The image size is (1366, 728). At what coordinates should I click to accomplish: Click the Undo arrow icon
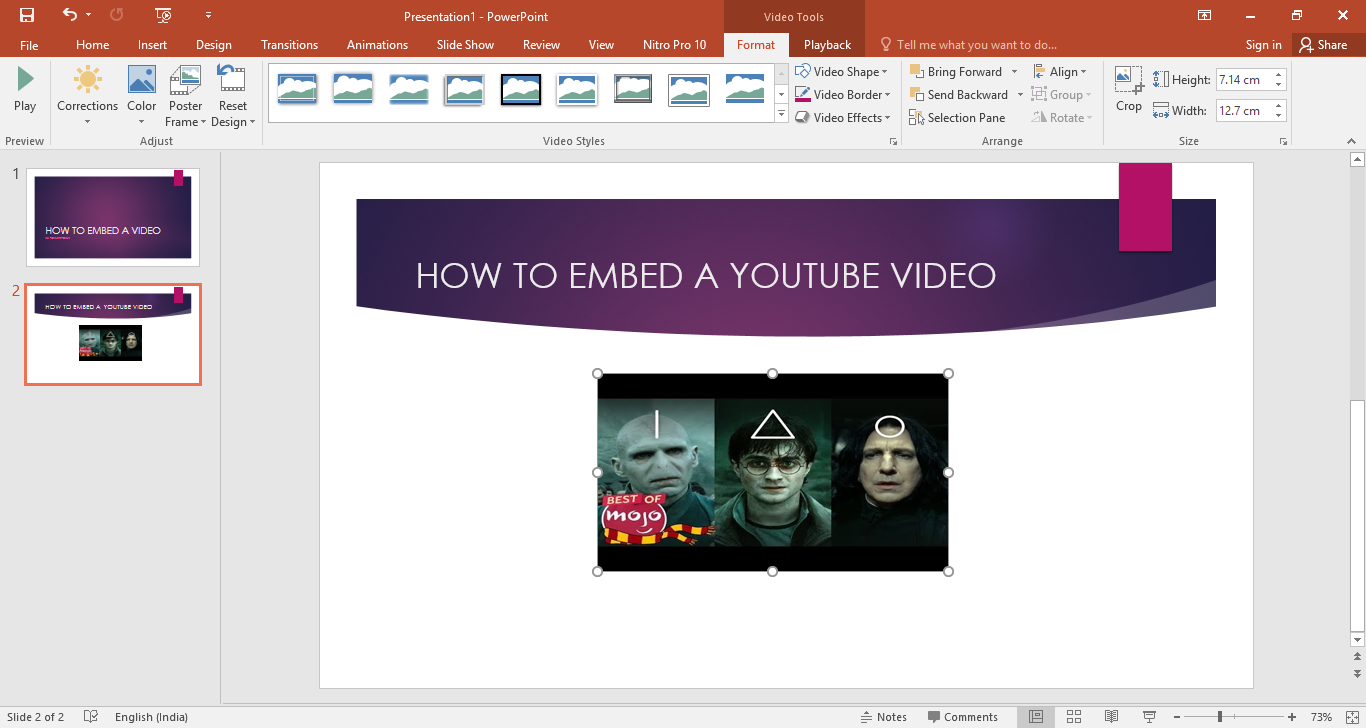(x=69, y=15)
